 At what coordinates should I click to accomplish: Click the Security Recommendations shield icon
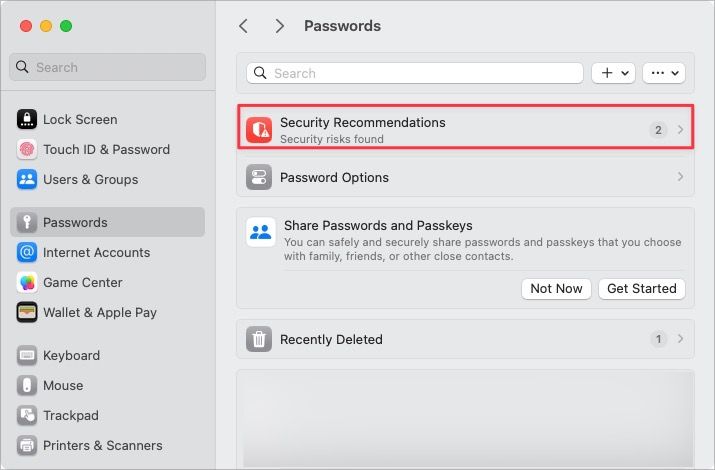click(x=259, y=130)
